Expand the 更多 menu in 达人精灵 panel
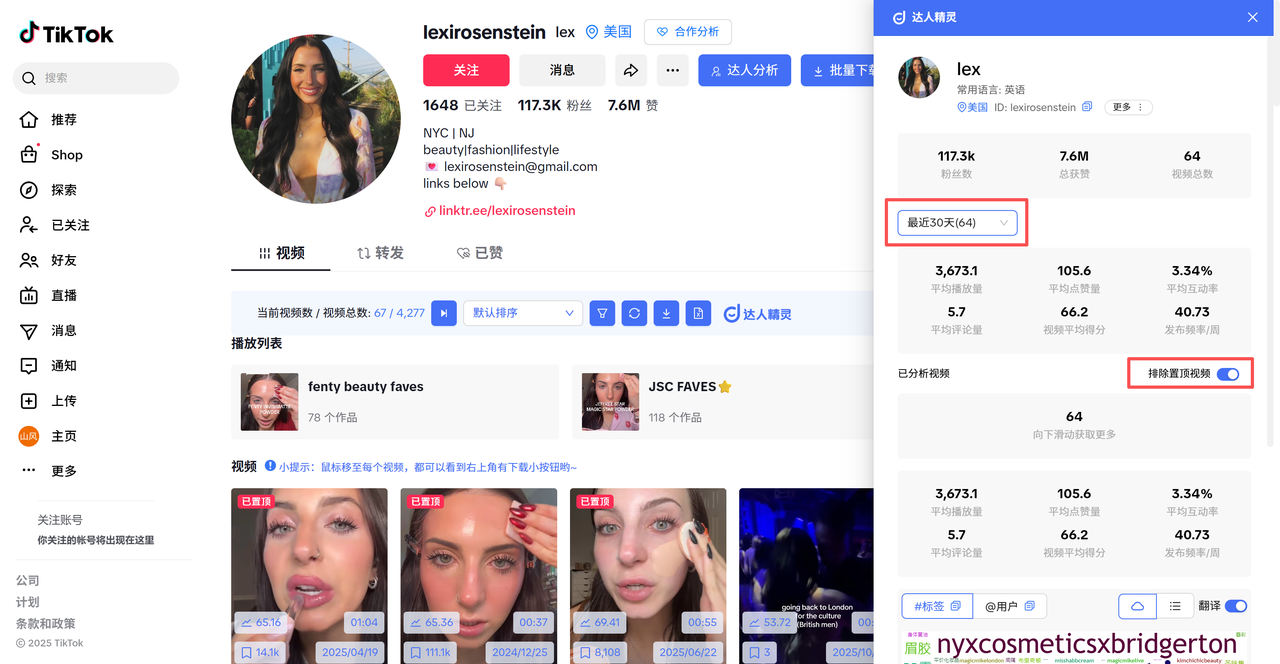 click(x=1127, y=107)
